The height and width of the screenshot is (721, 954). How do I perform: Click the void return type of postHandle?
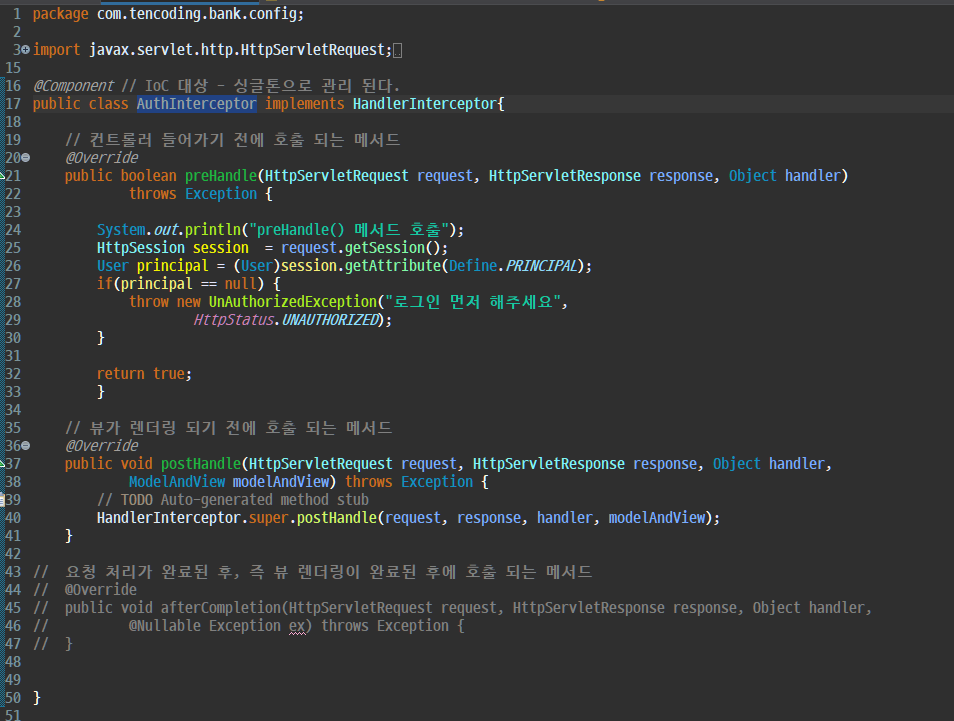click(136, 464)
